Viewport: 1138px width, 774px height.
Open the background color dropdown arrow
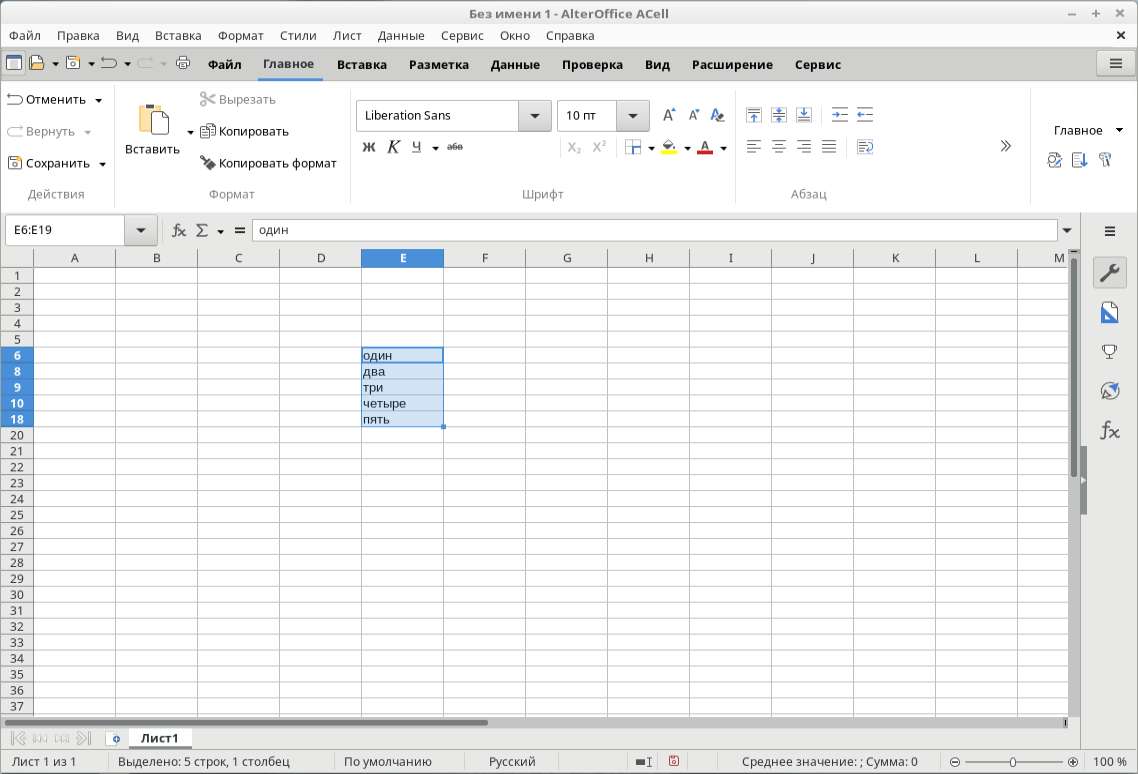coord(687,148)
